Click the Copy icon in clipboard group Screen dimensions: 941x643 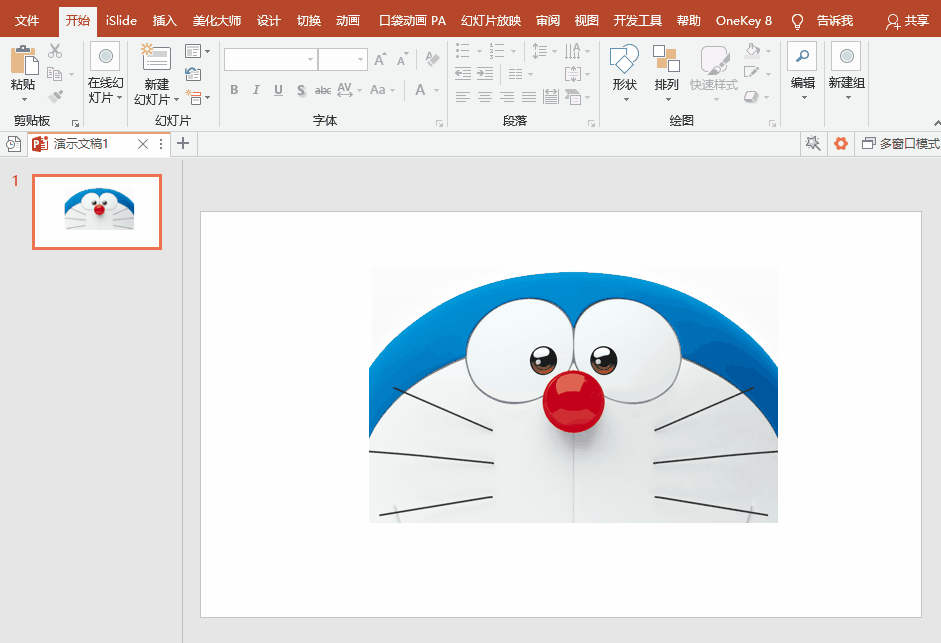[55, 74]
